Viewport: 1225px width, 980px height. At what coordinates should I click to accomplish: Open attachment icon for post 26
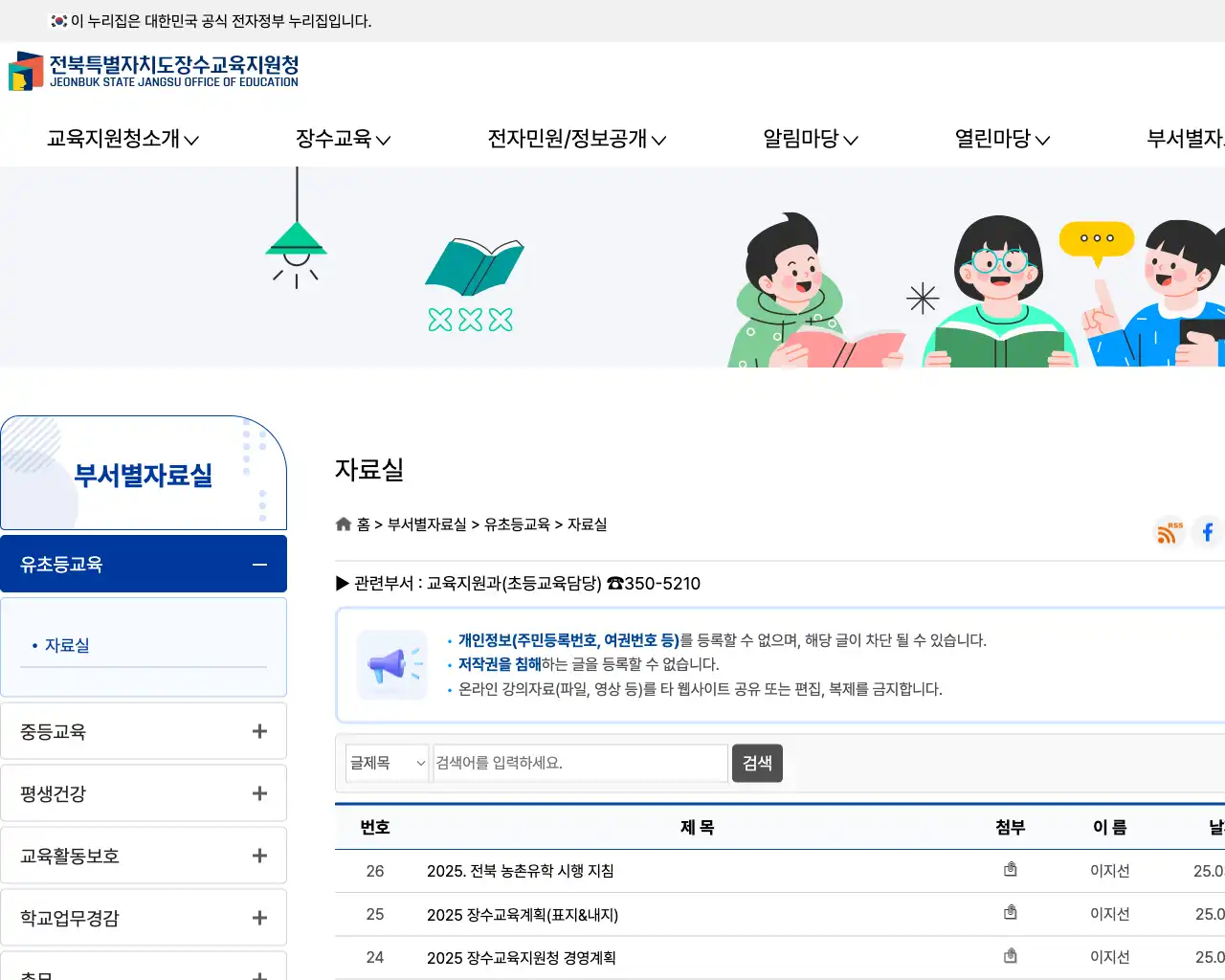(x=1010, y=870)
